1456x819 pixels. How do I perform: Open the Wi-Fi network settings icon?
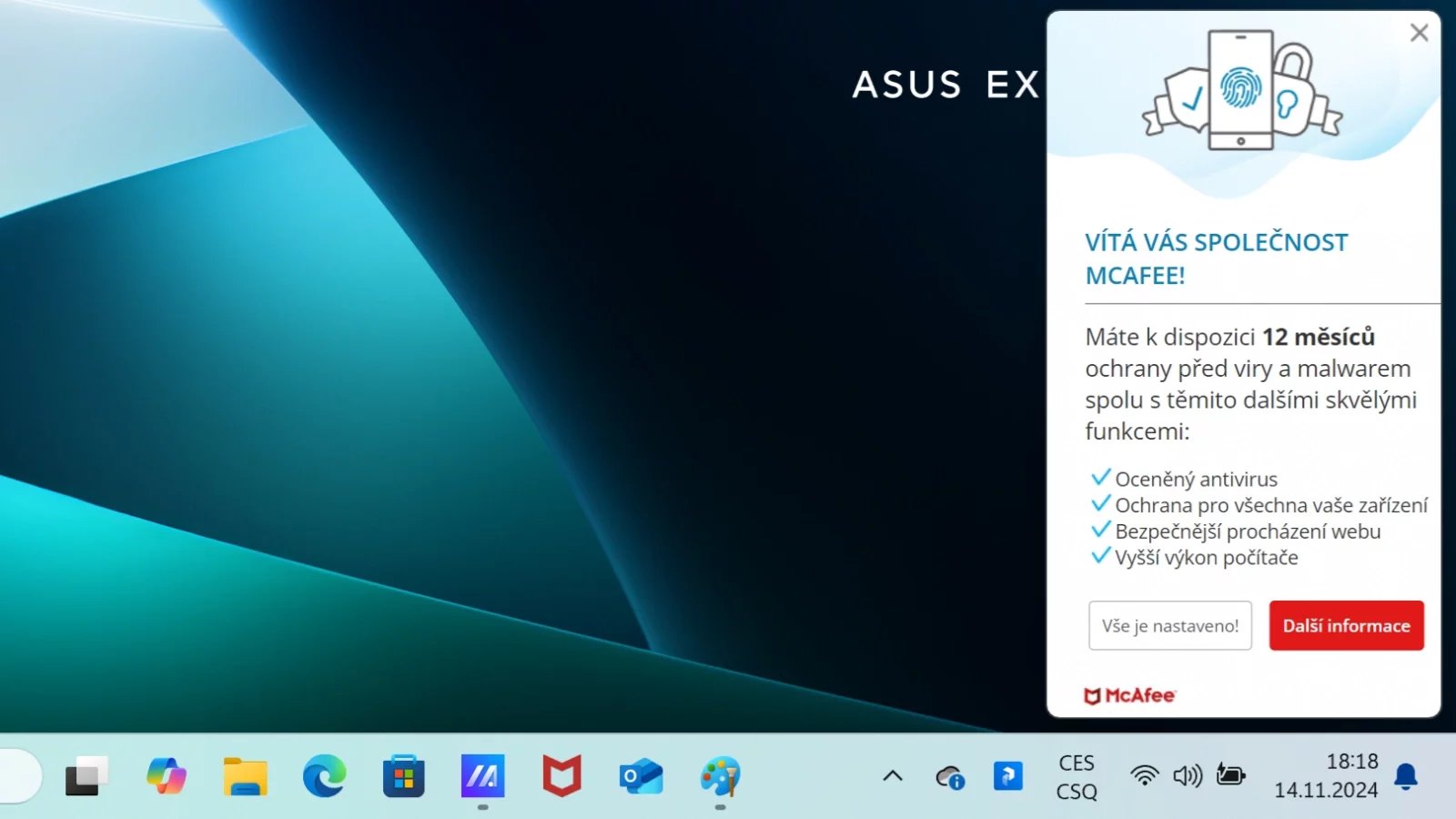[x=1144, y=776]
